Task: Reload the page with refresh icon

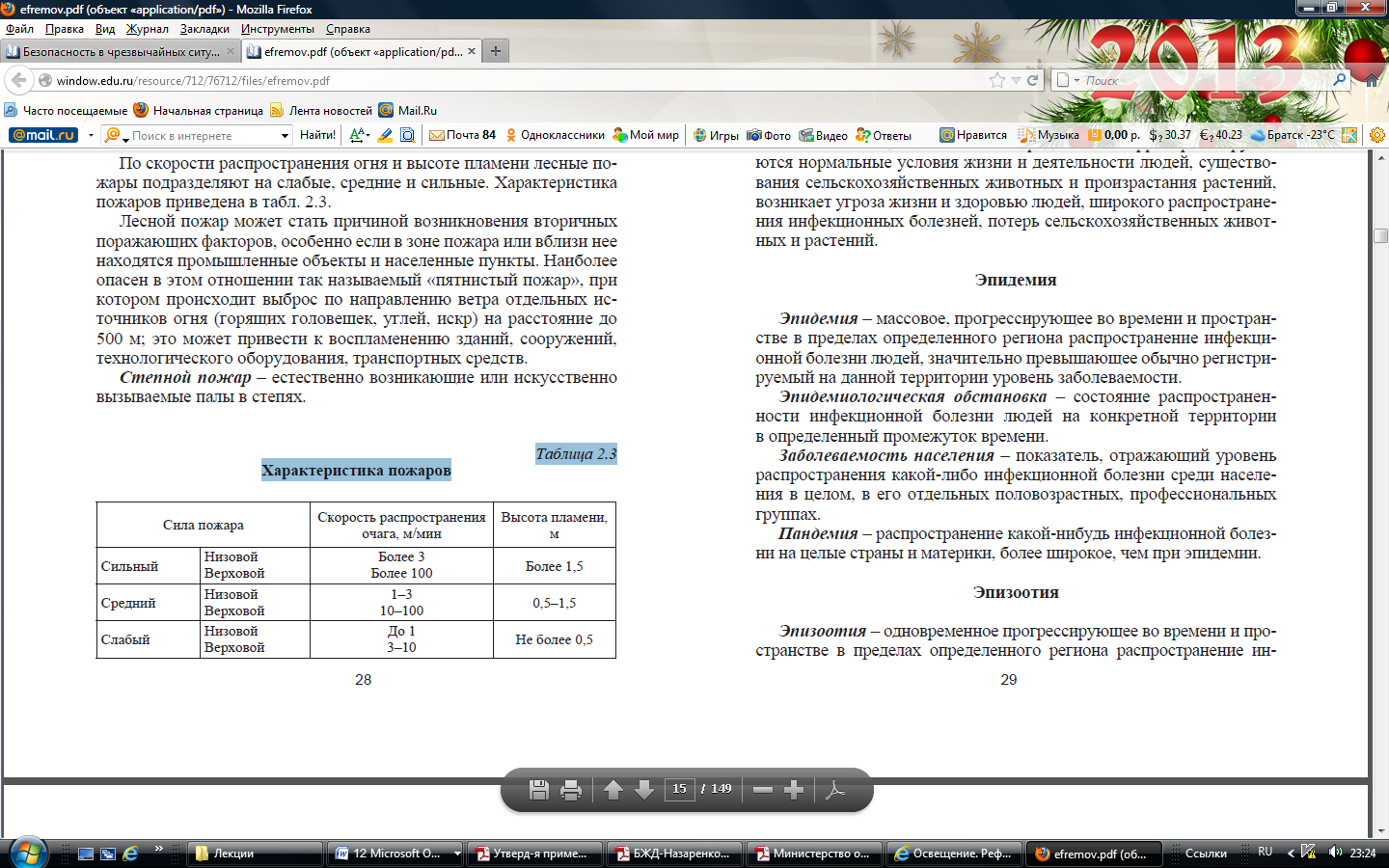Action: [x=1032, y=80]
